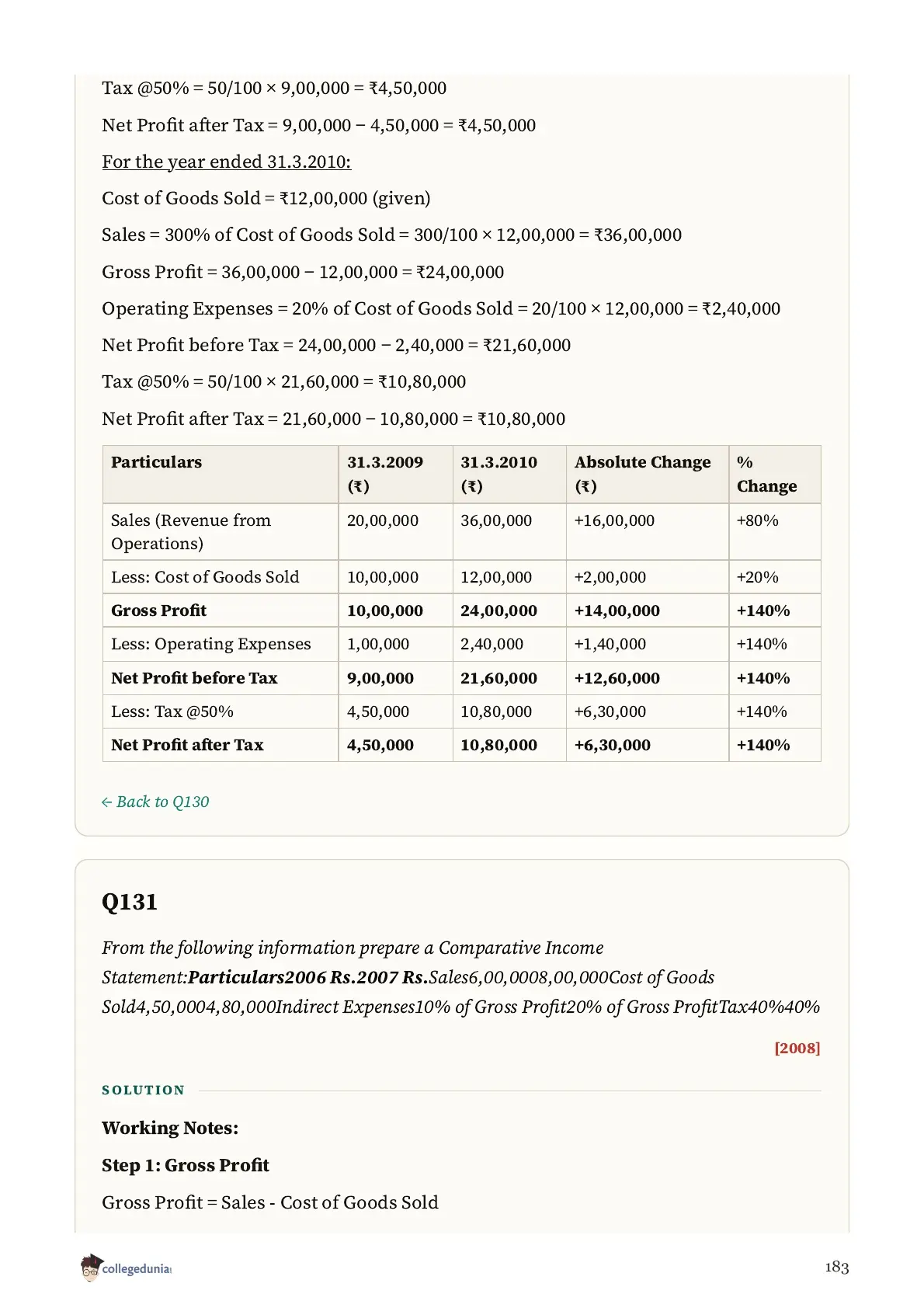Select the Step 1: Gross Profit heading

coord(186,1165)
